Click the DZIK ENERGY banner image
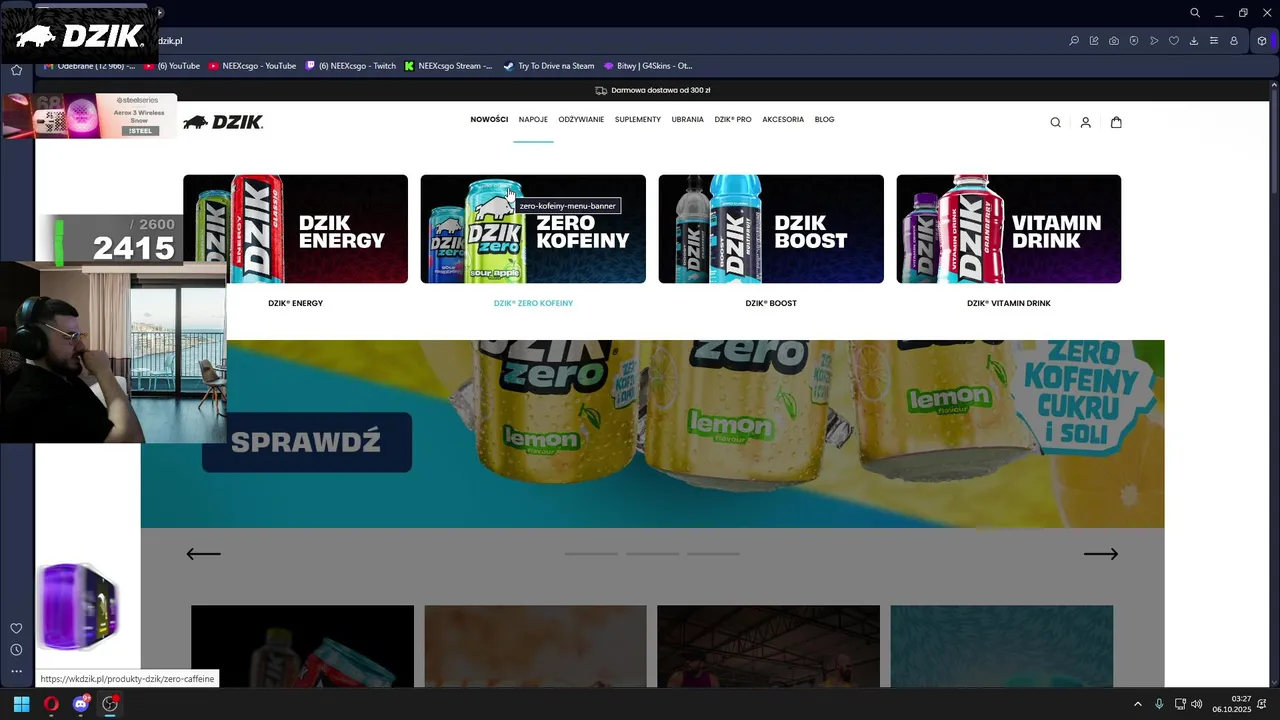1280x720 pixels. 295,229
